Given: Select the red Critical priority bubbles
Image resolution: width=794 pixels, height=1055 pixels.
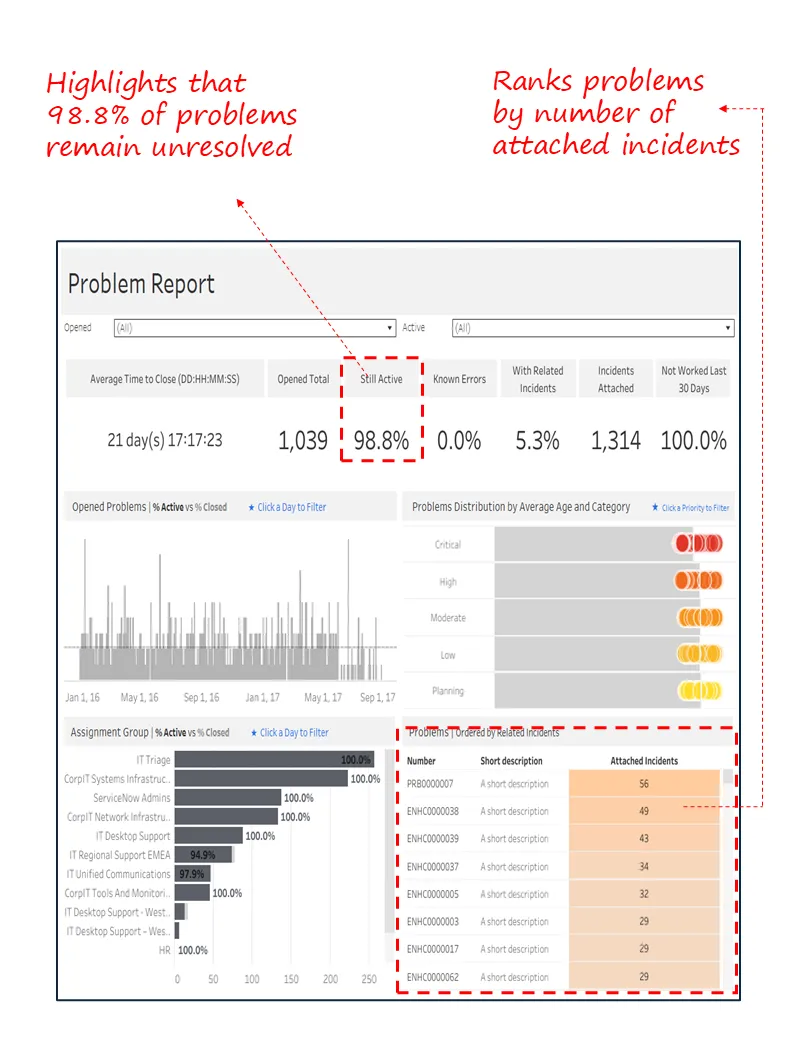Looking at the screenshot, I should [698, 544].
